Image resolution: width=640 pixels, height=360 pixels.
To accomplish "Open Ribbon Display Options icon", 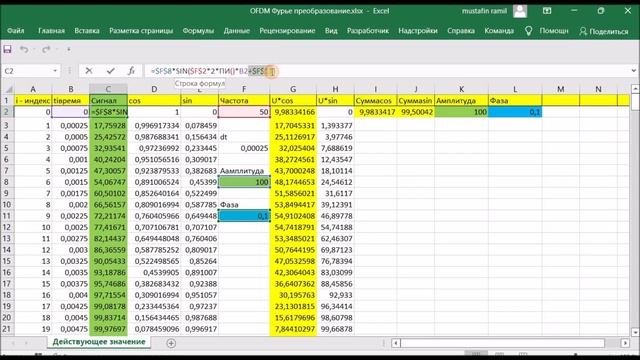I will (x=547, y=11).
